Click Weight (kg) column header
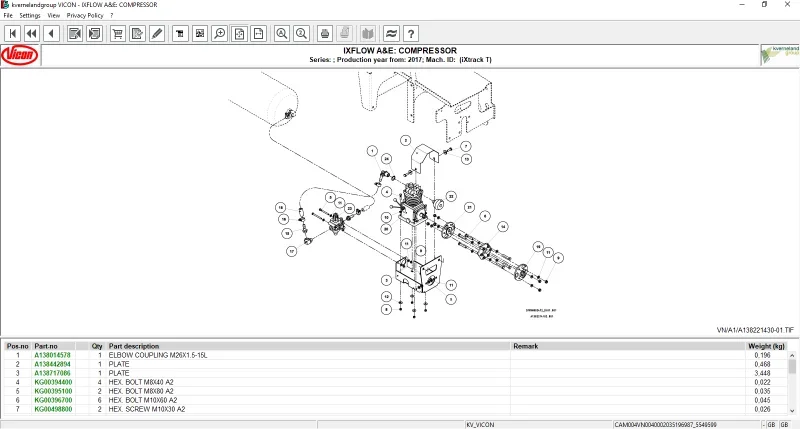Image resolution: width=800 pixels, height=429 pixels. (x=766, y=346)
